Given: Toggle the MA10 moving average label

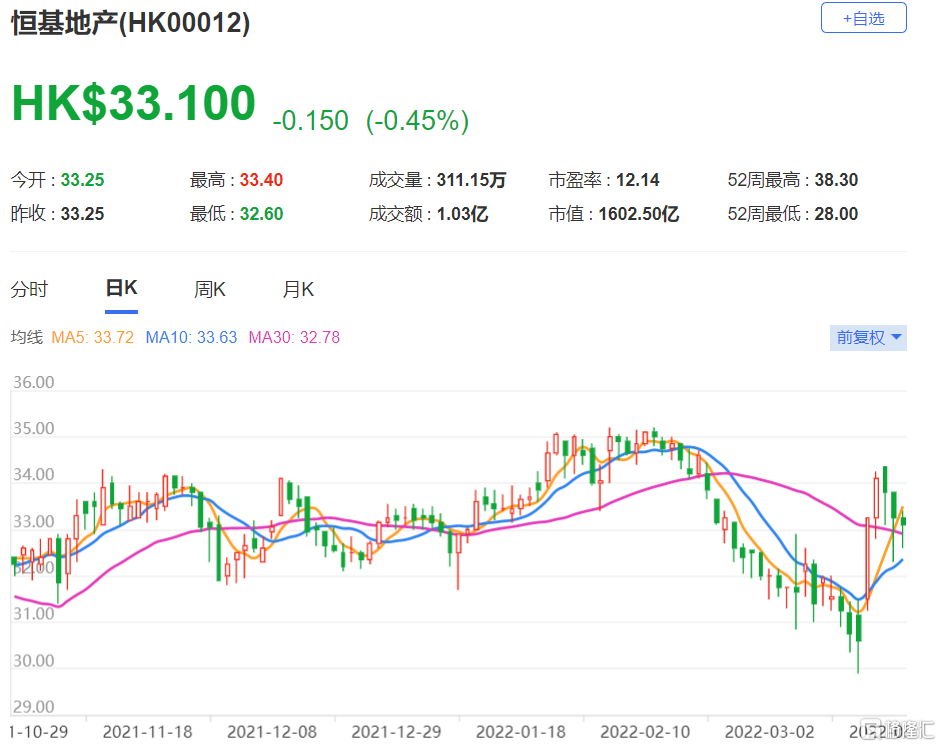Looking at the screenshot, I should click(191, 338).
